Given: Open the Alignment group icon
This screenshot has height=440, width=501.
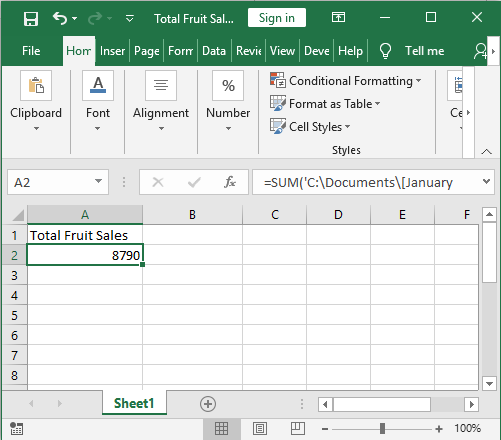Looking at the screenshot, I should pos(161,86).
